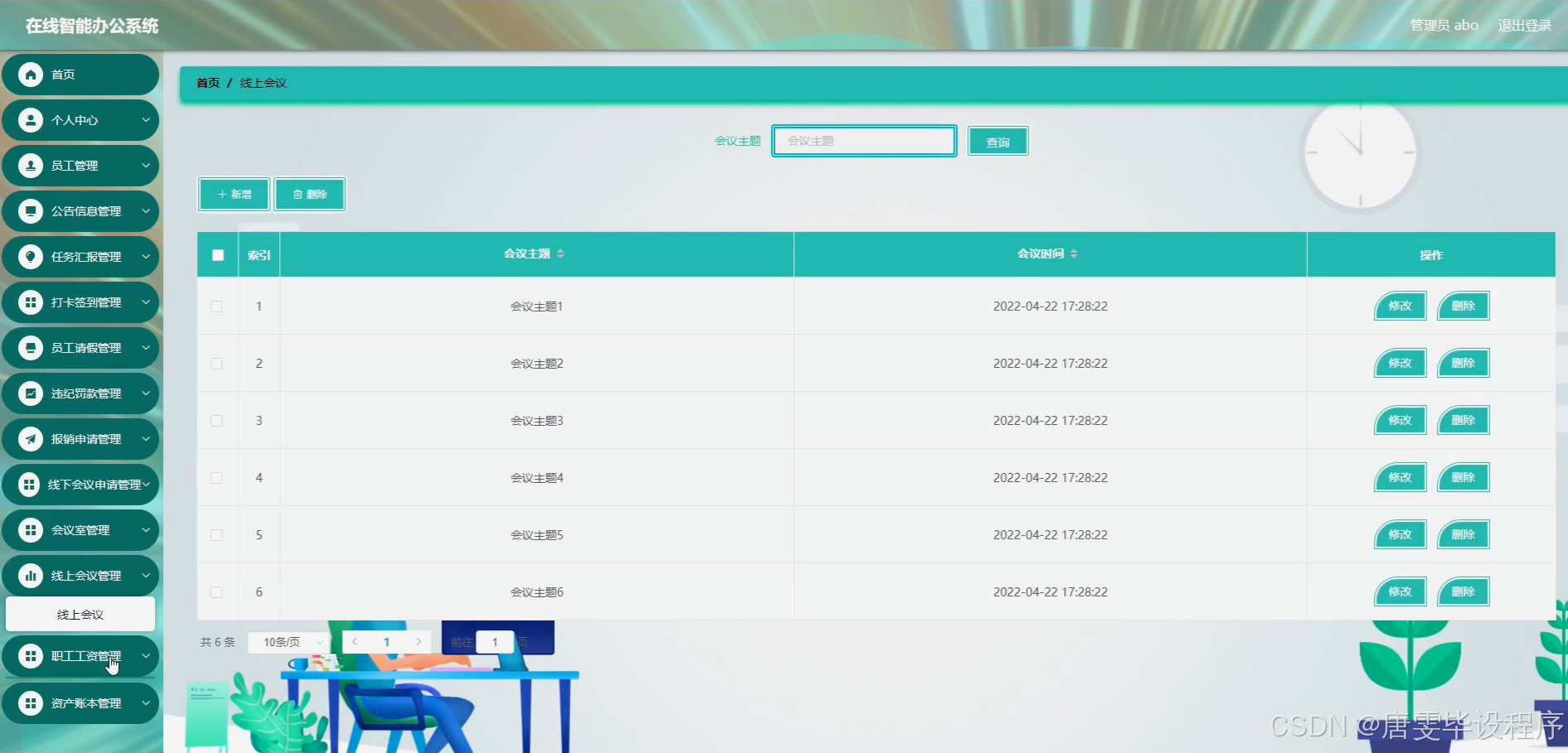Select the 线上会议 submenu item
The height and width of the screenshot is (753, 1568).
tap(80, 615)
